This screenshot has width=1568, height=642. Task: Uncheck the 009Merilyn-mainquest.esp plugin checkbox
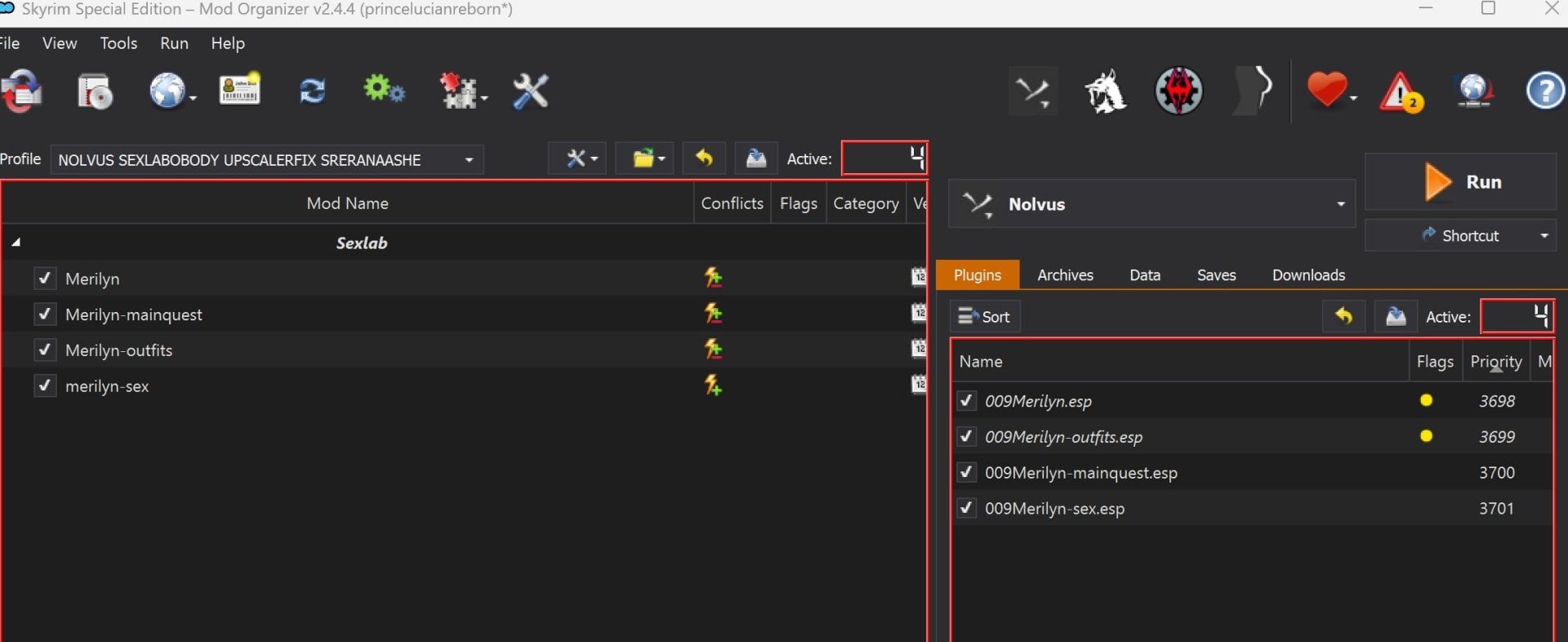point(966,472)
